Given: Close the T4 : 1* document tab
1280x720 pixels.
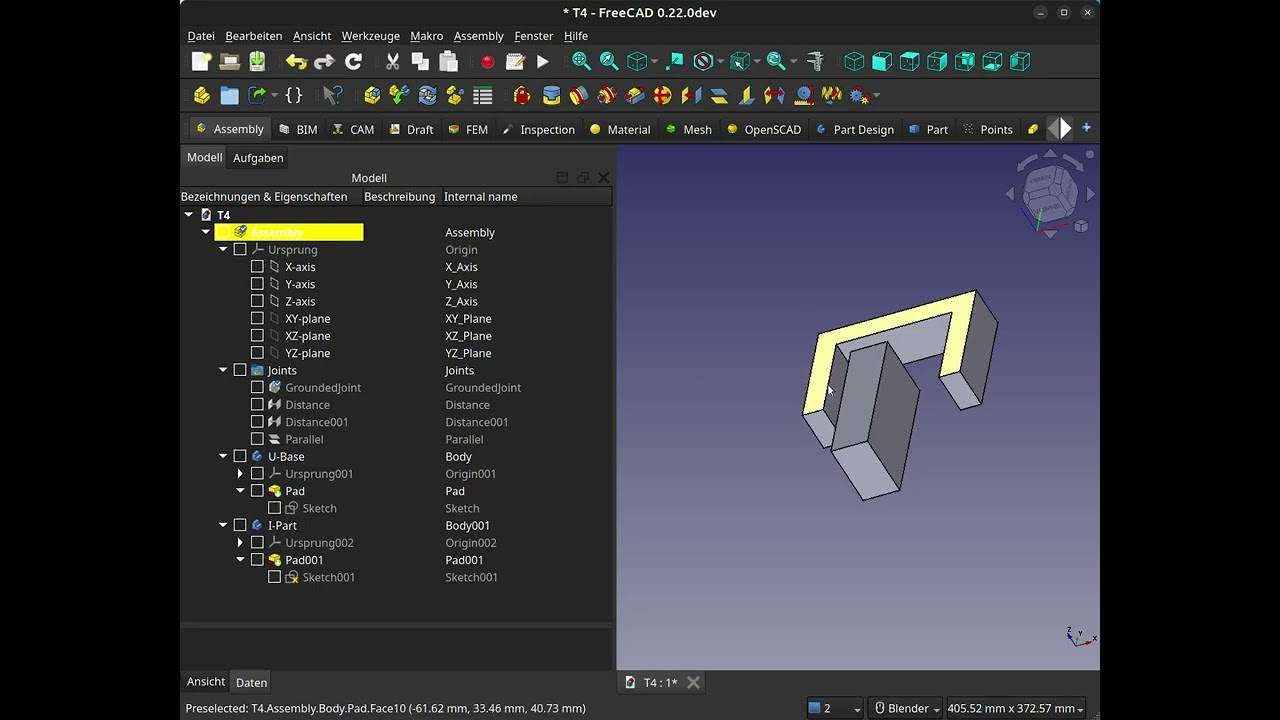Looking at the screenshot, I should tap(693, 682).
